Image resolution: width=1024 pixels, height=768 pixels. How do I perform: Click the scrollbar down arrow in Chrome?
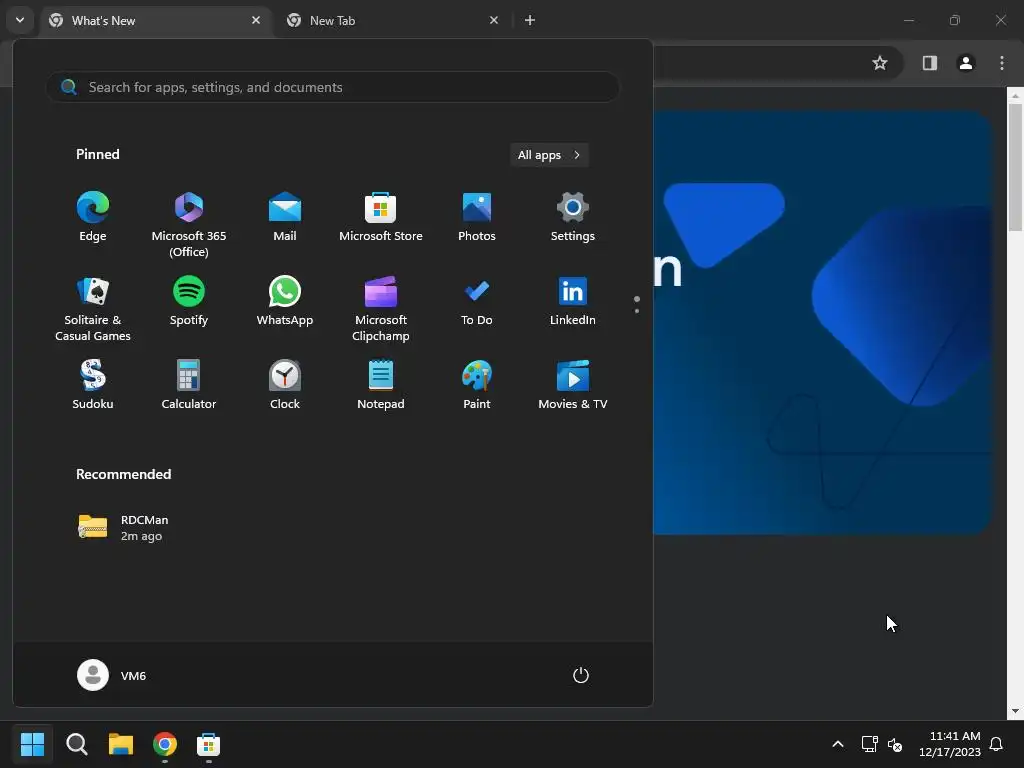click(x=1015, y=711)
